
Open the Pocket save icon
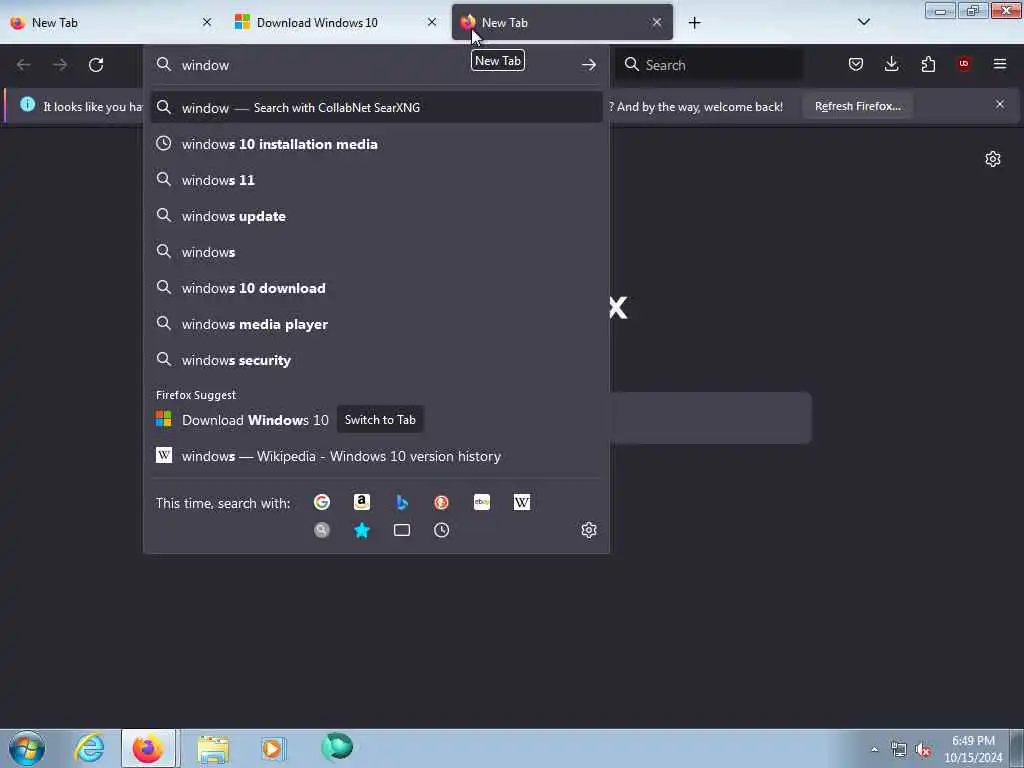point(856,64)
